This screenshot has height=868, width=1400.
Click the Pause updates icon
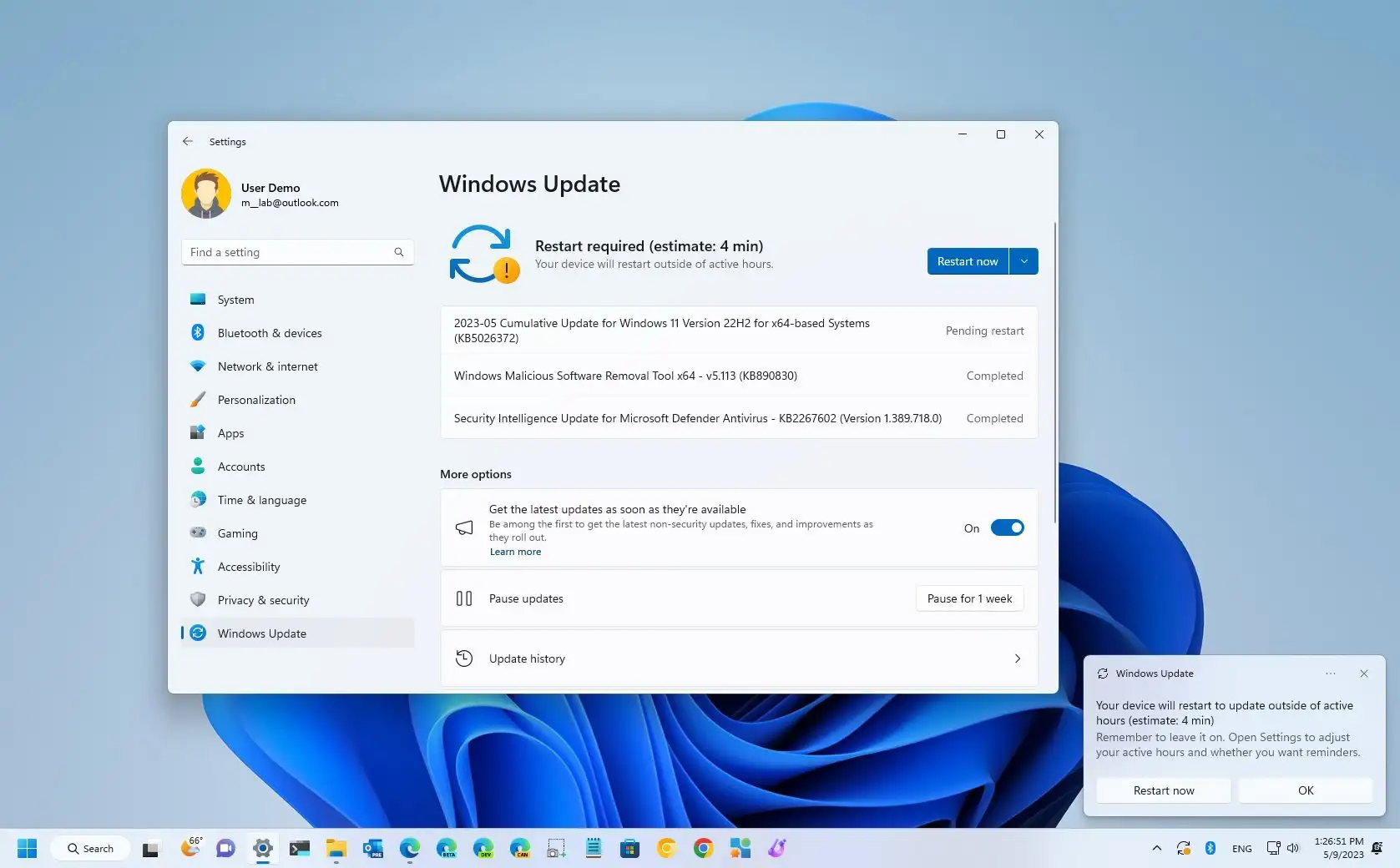click(464, 598)
